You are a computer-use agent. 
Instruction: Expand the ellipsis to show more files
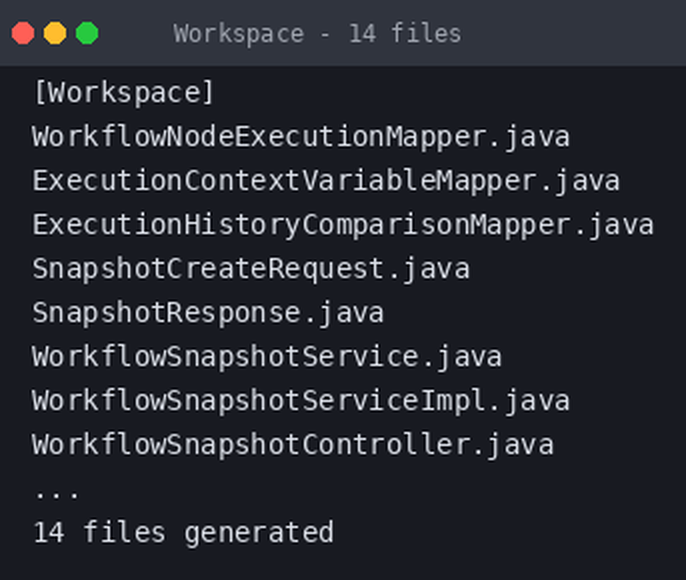57,493
